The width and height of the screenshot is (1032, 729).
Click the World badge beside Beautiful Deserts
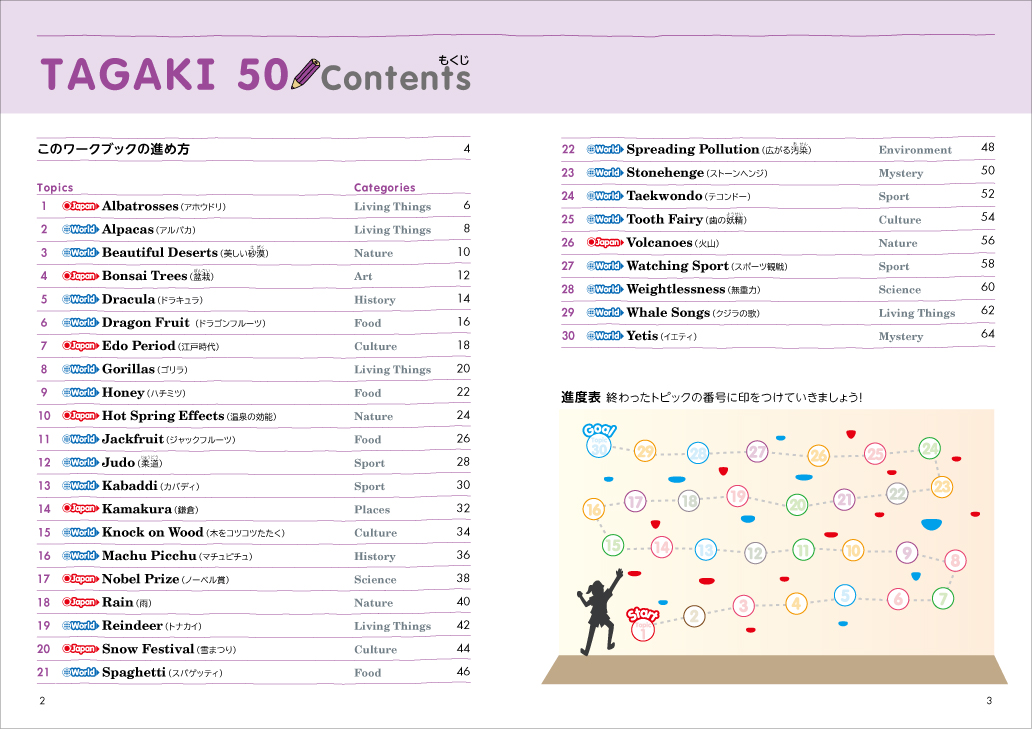(x=80, y=253)
